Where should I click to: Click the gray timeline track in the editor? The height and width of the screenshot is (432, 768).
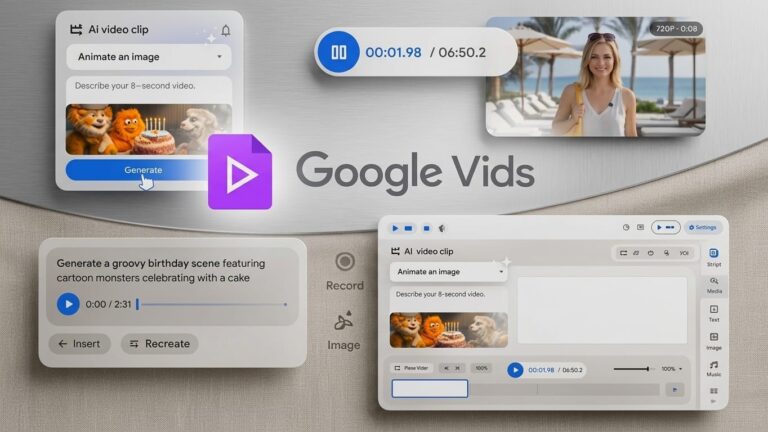coord(564,389)
